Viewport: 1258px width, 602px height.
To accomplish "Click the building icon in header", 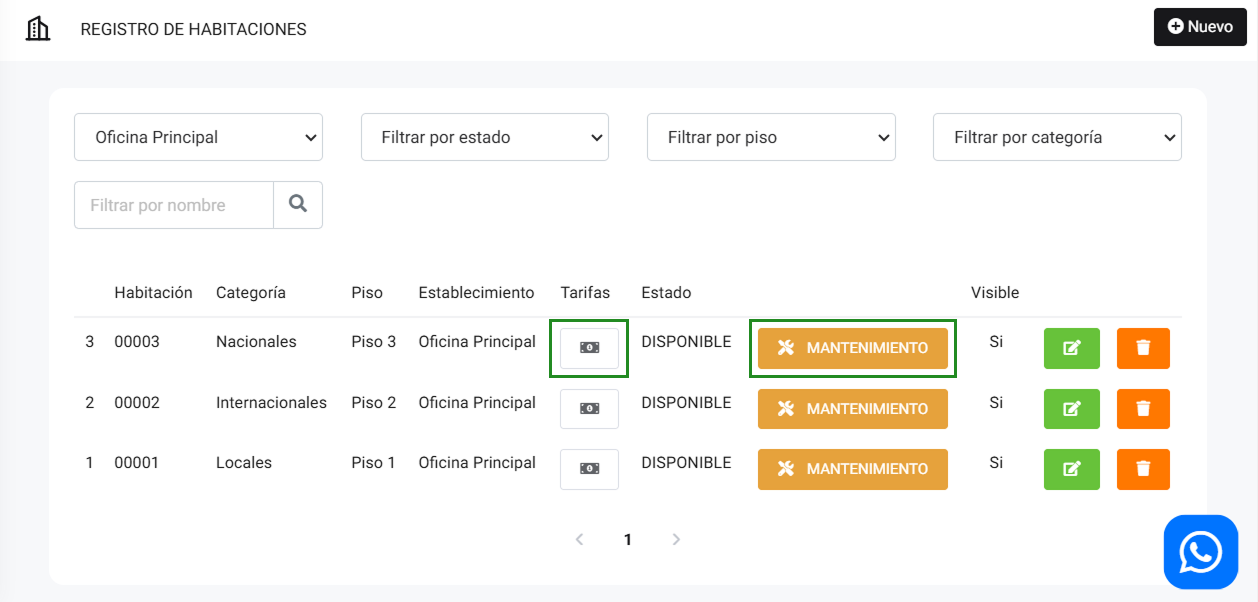I will pos(38,29).
